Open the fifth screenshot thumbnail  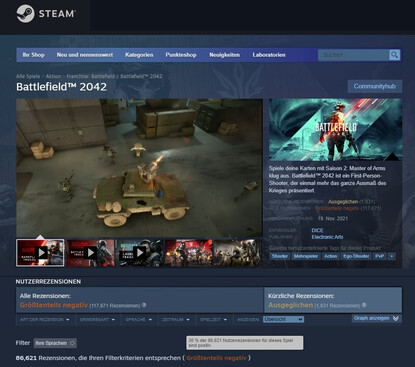coord(238,253)
